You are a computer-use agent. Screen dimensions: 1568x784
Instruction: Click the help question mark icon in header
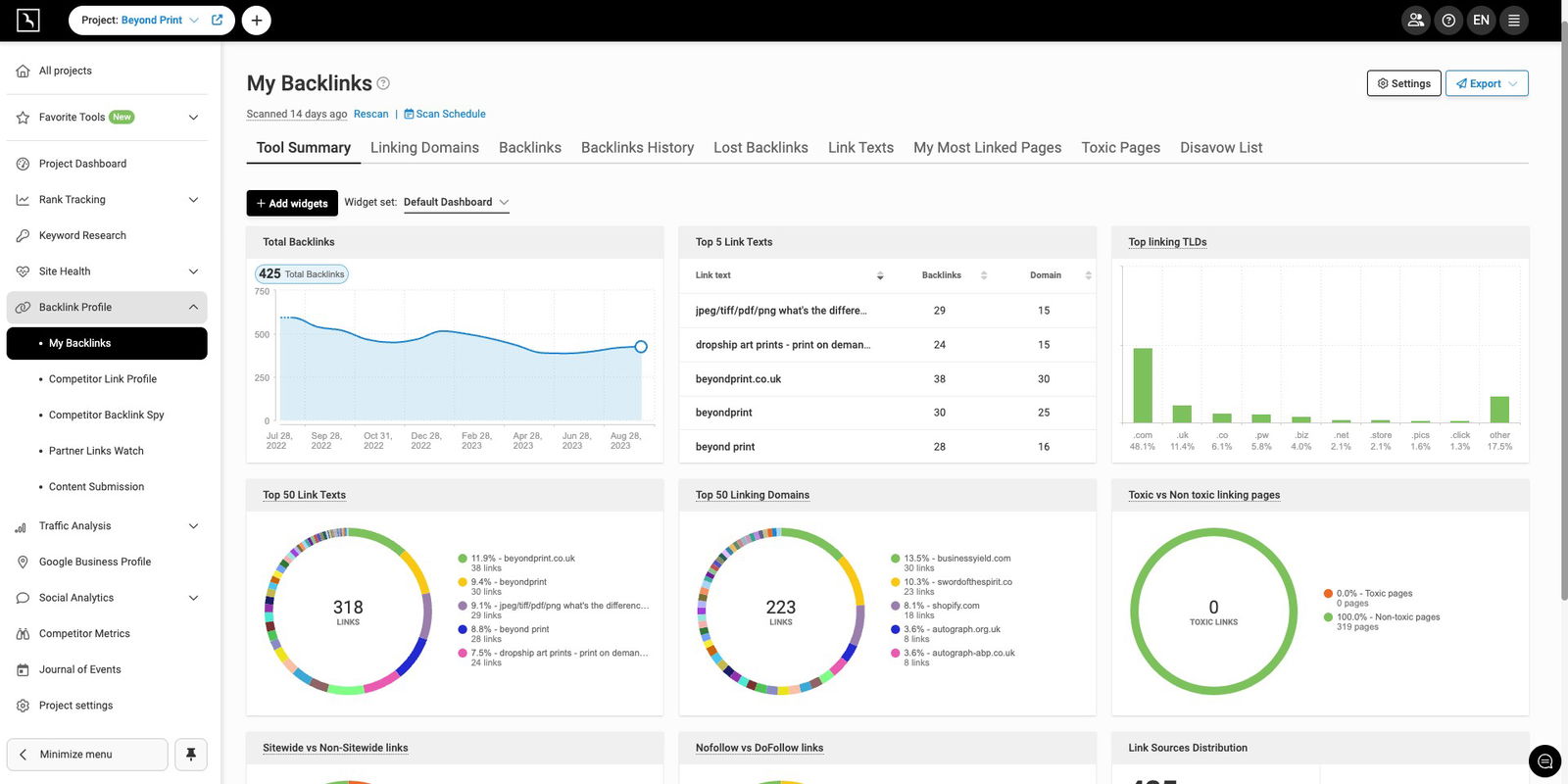point(1448,20)
